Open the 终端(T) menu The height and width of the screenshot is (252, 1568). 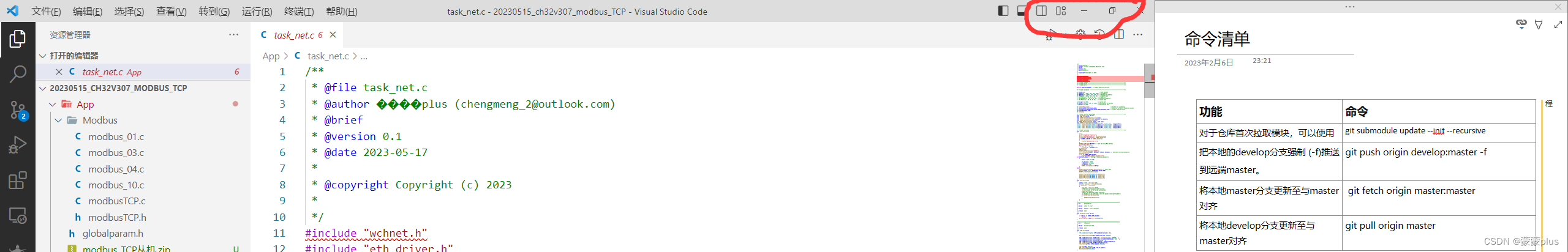[x=299, y=12]
